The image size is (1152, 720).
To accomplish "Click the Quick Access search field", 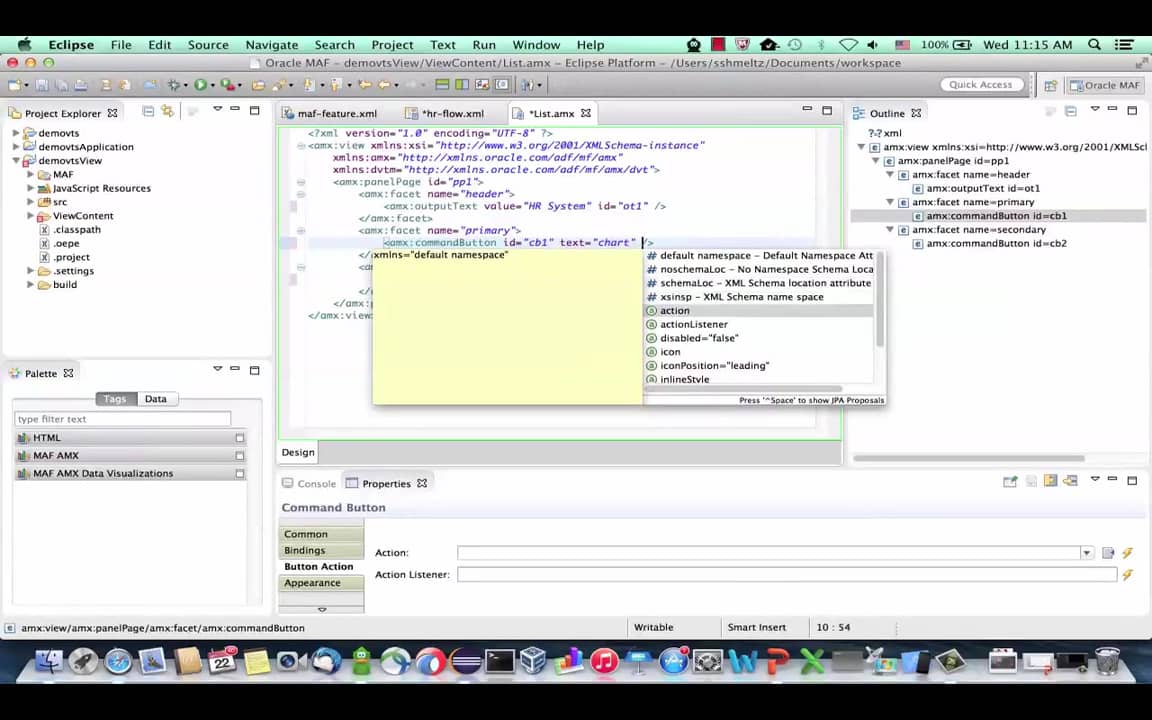I will click(x=981, y=84).
